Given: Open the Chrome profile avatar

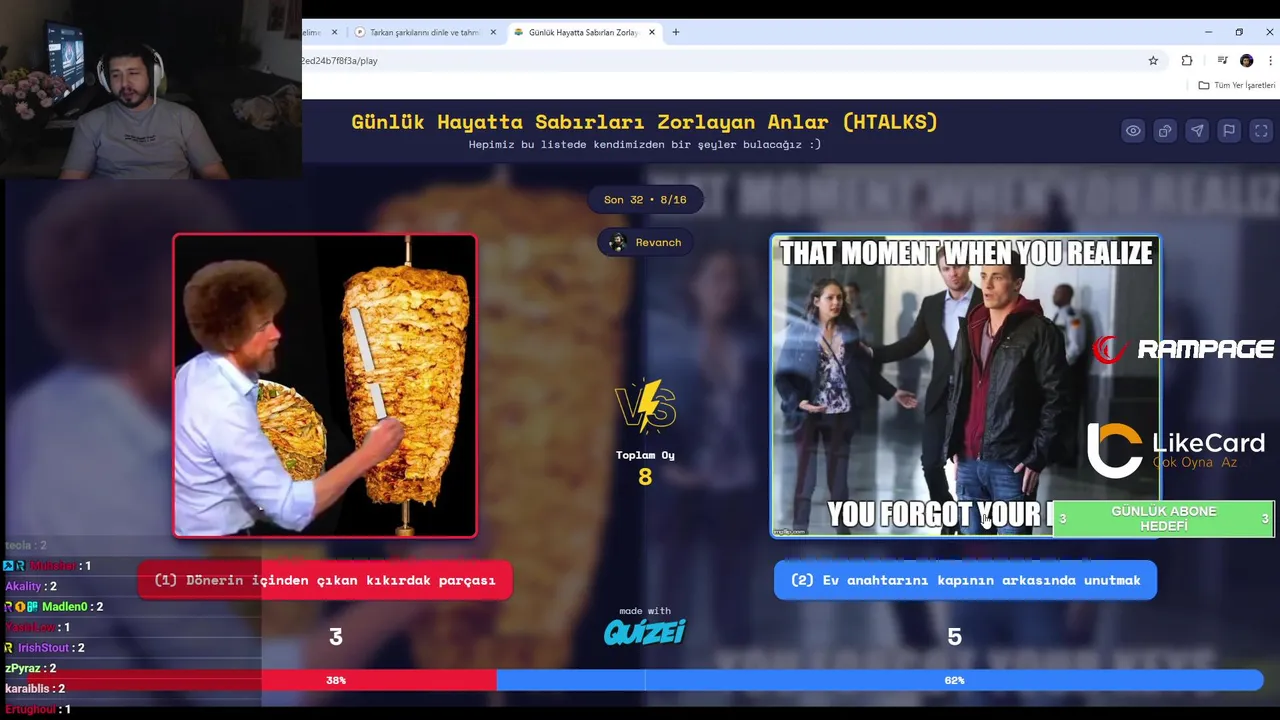Looking at the screenshot, I should click(x=1246, y=61).
